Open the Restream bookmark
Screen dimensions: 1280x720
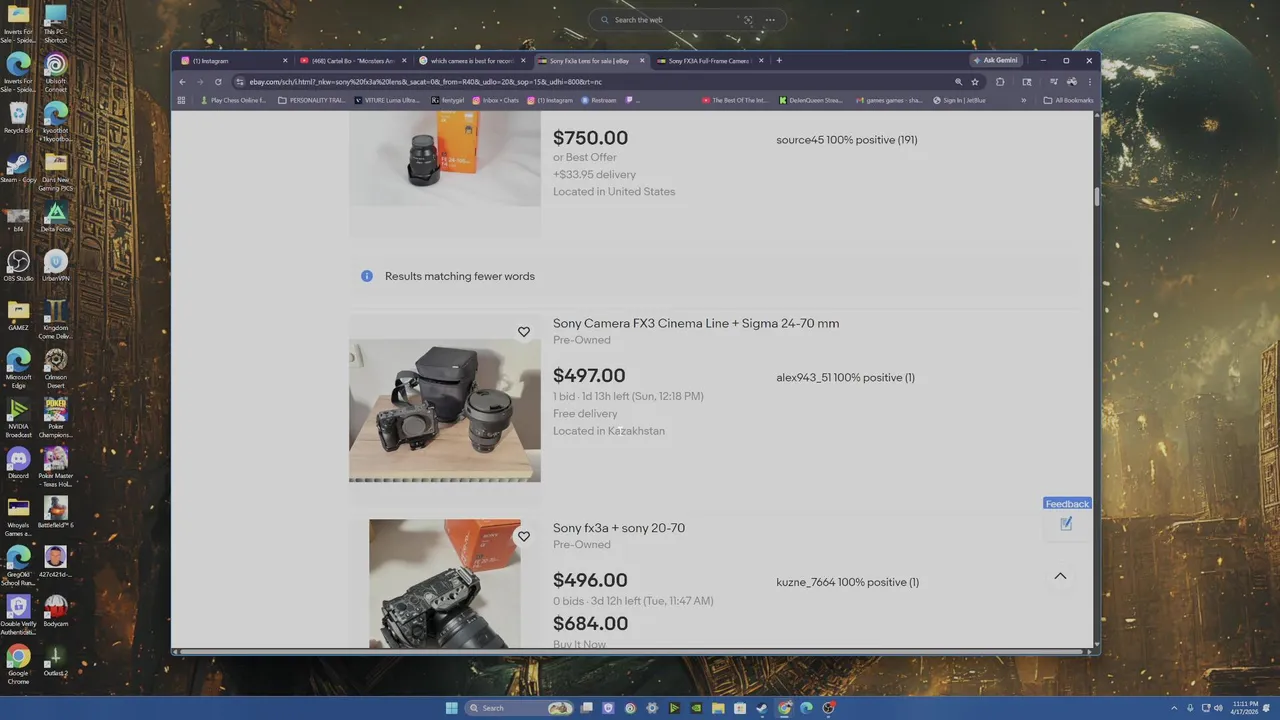pyautogui.click(x=599, y=100)
